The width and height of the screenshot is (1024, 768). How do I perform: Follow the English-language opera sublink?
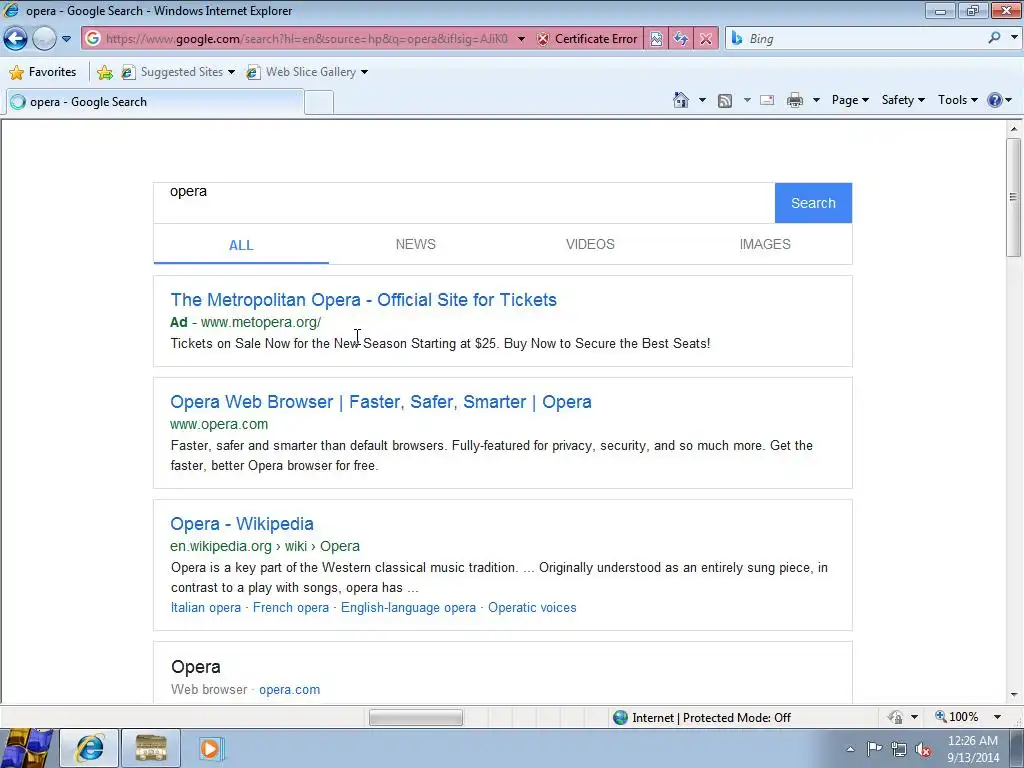tap(408, 607)
